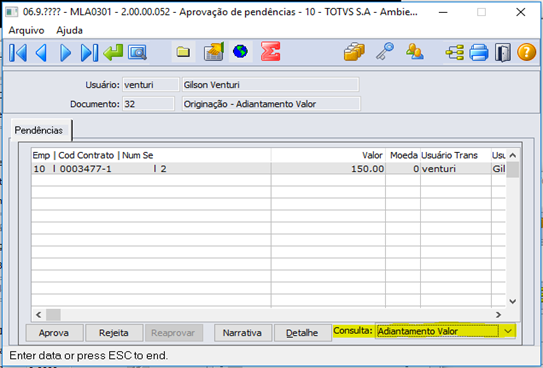This screenshot has height=368, width=543.
Task: Click the Moeda cell showing 0
Action: tap(403, 169)
